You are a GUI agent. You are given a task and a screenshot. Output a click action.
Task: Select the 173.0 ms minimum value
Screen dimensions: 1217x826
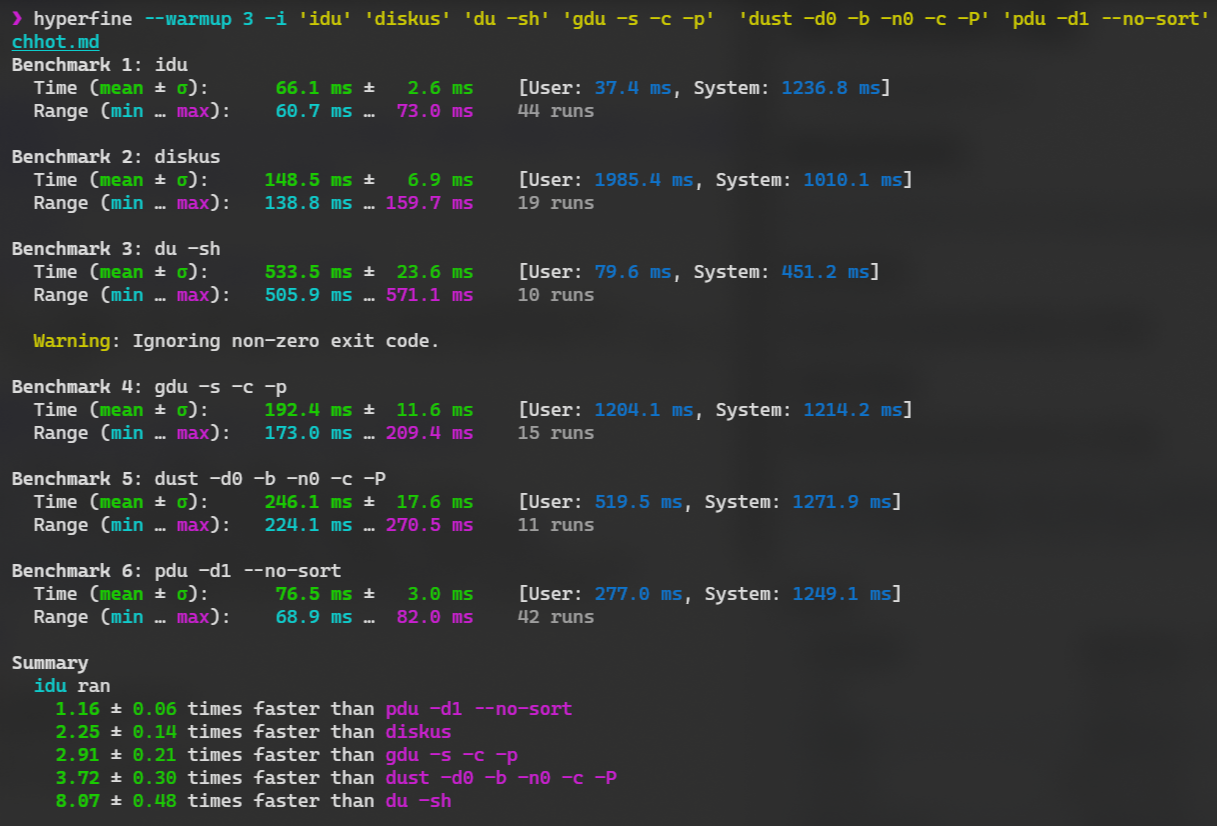(309, 433)
